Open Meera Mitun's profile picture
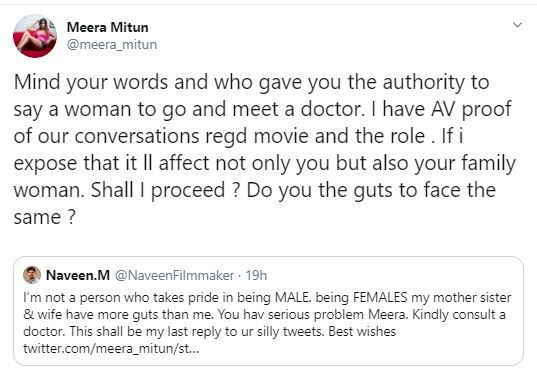The height and width of the screenshot is (385, 537). pyautogui.click(x=35, y=36)
